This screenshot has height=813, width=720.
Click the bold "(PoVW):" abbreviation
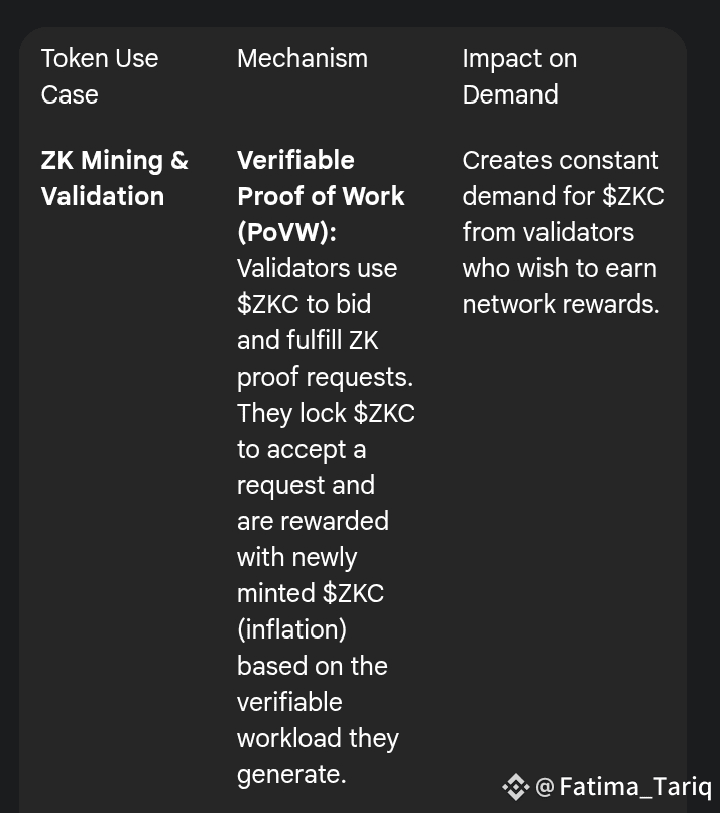pyautogui.click(x=287, y=232)
